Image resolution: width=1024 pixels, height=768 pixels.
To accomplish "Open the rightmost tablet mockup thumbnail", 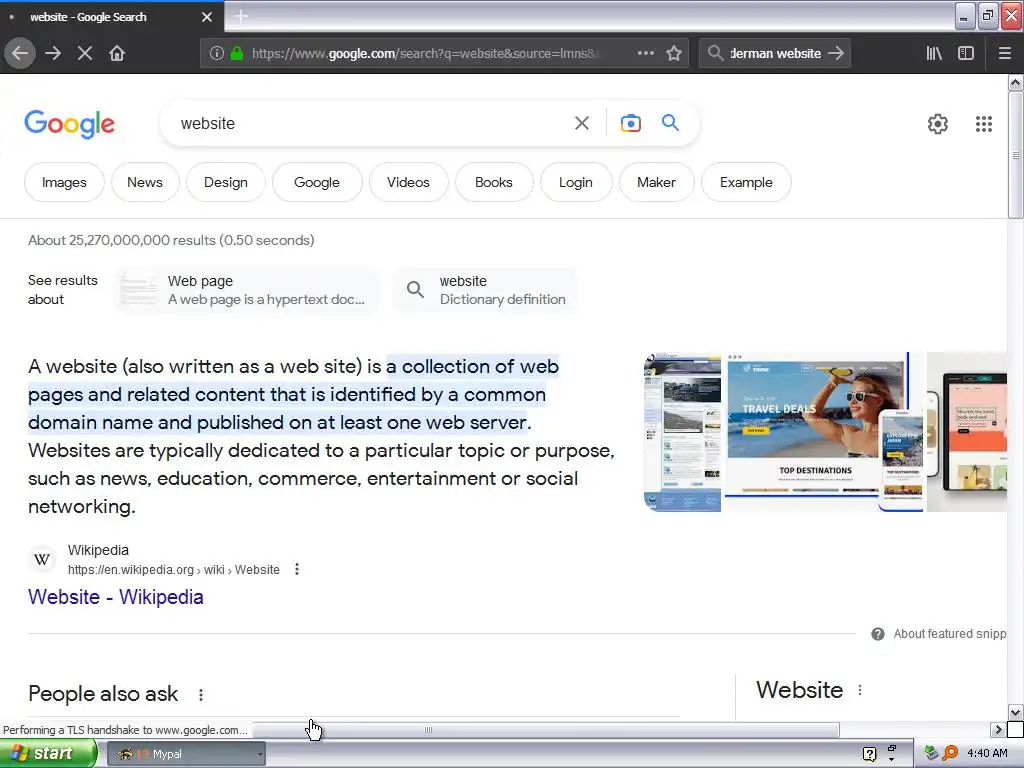I will pyautogui.click(x=967, y=432).
